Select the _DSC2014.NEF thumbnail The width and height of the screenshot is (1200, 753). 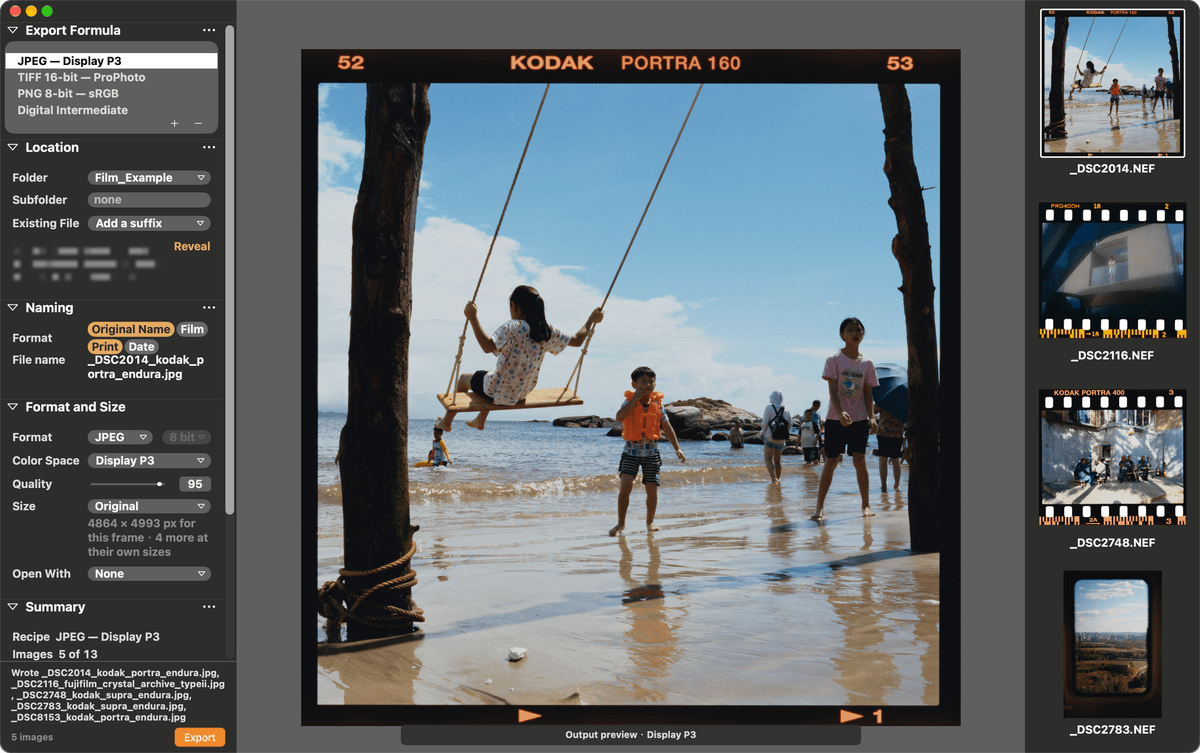click(1112, 83)
